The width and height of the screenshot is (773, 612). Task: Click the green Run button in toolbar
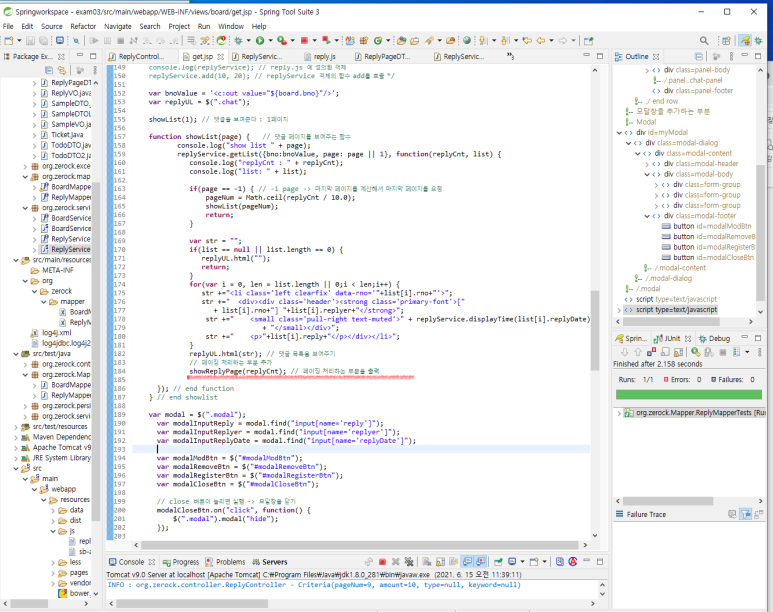pos(260,40)
